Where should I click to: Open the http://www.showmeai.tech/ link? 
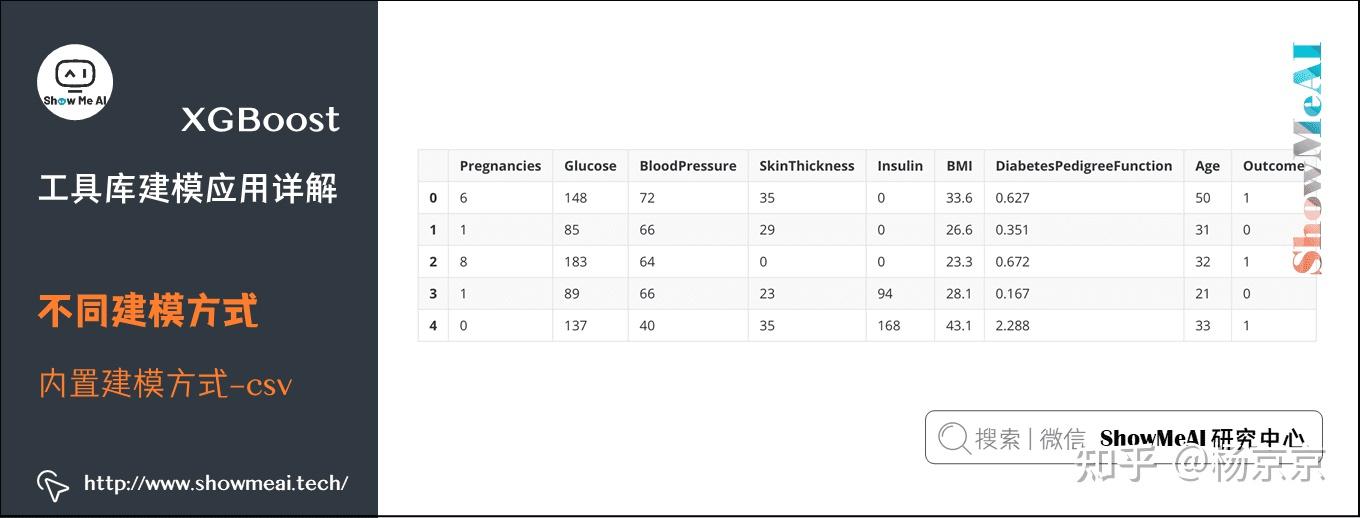[x=216, y=484]
